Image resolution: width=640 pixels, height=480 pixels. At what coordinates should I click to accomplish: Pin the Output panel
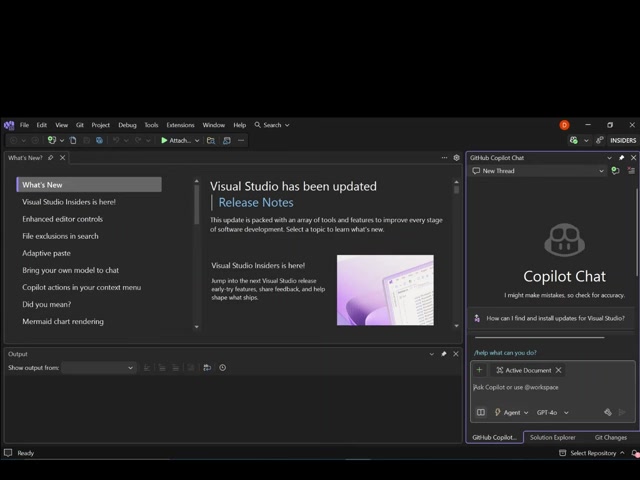pos(444,354)
